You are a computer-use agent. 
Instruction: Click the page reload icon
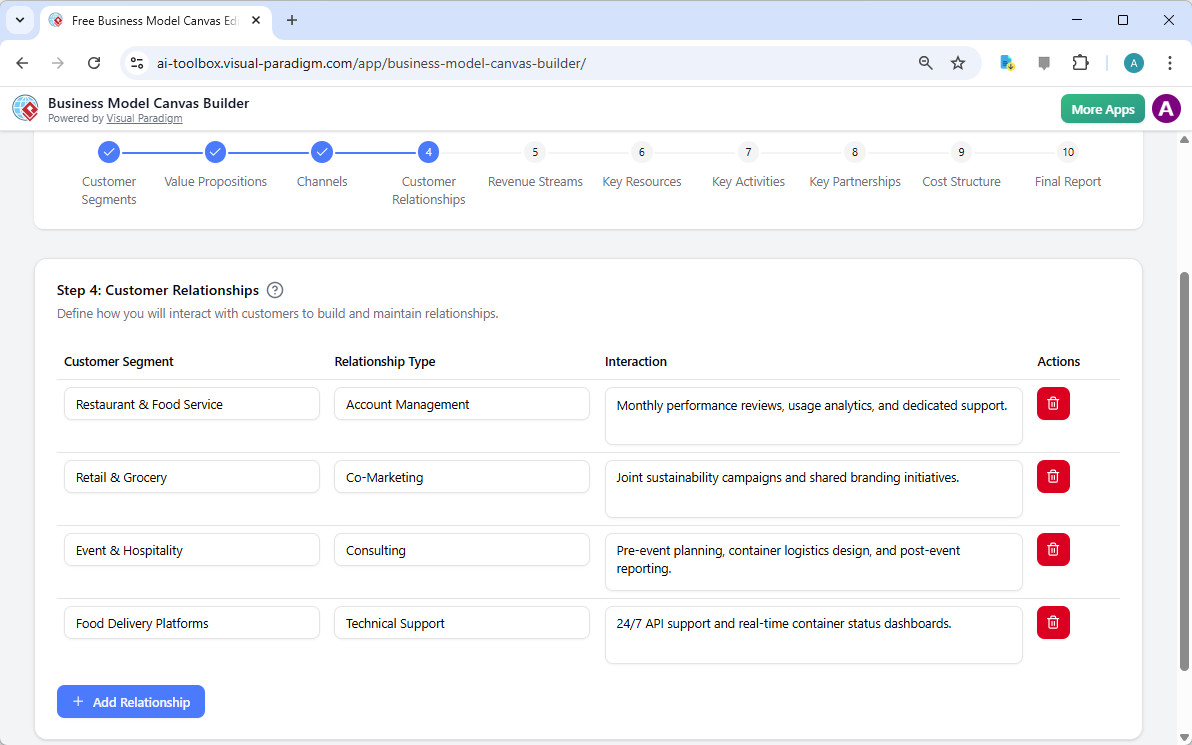pos(94,62)
